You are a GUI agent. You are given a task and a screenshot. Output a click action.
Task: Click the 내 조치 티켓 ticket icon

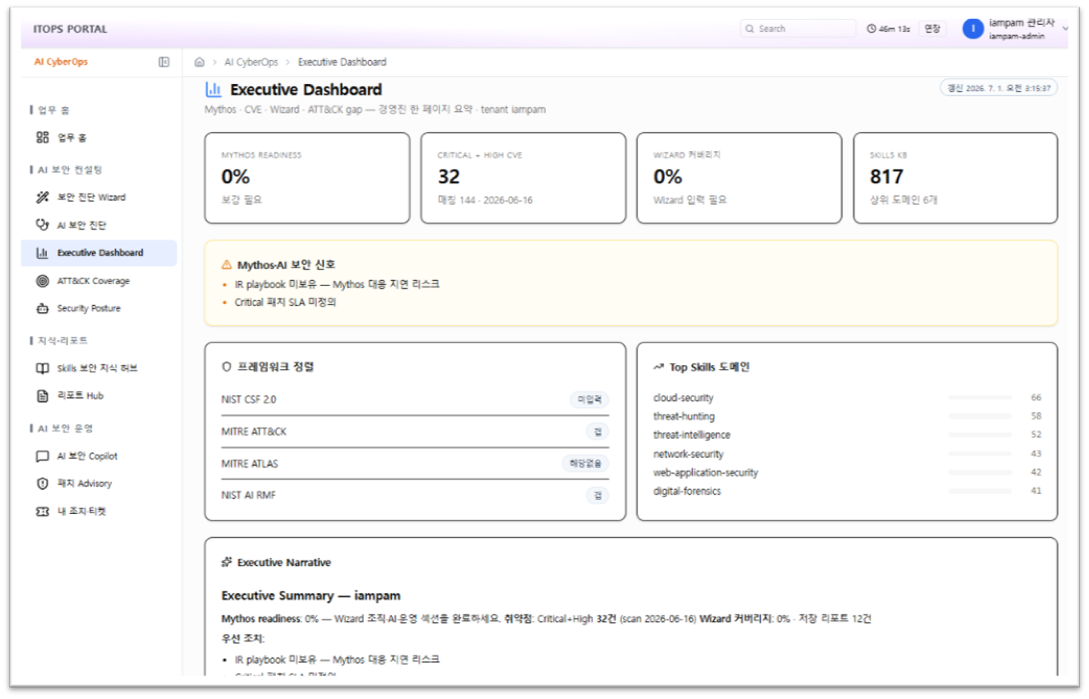tap(42, 511)
